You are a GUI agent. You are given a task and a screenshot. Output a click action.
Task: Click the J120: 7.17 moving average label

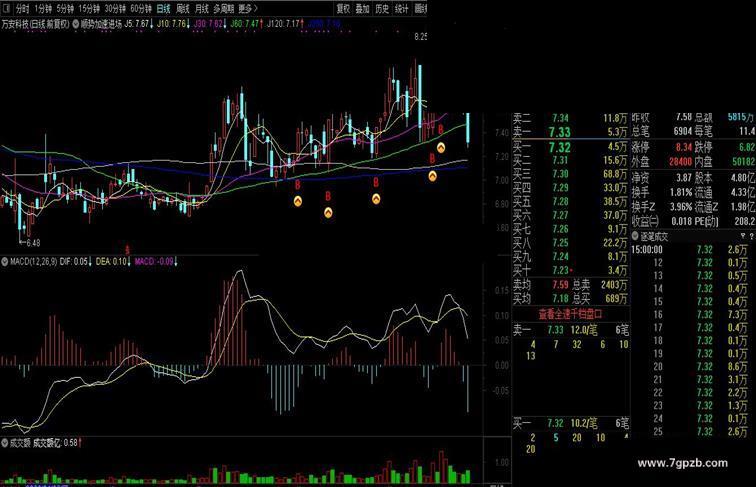click(285, 24)
